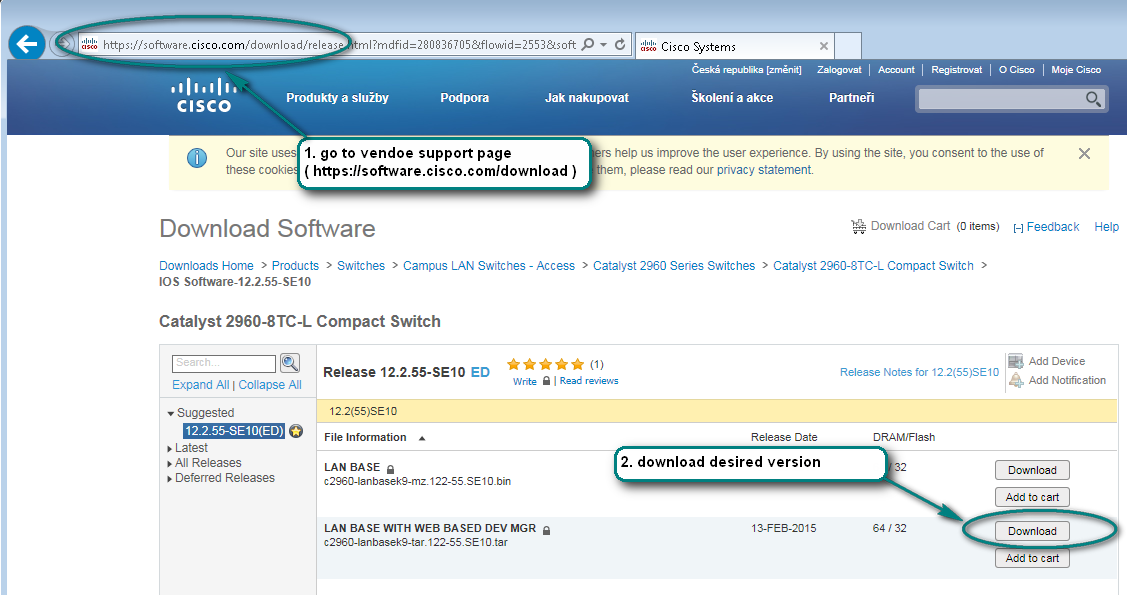Add LAN BASE .bin to cart
The width and height of the screenshot is (1127, 595).
pyautogui.click(x=1032, y=497)
